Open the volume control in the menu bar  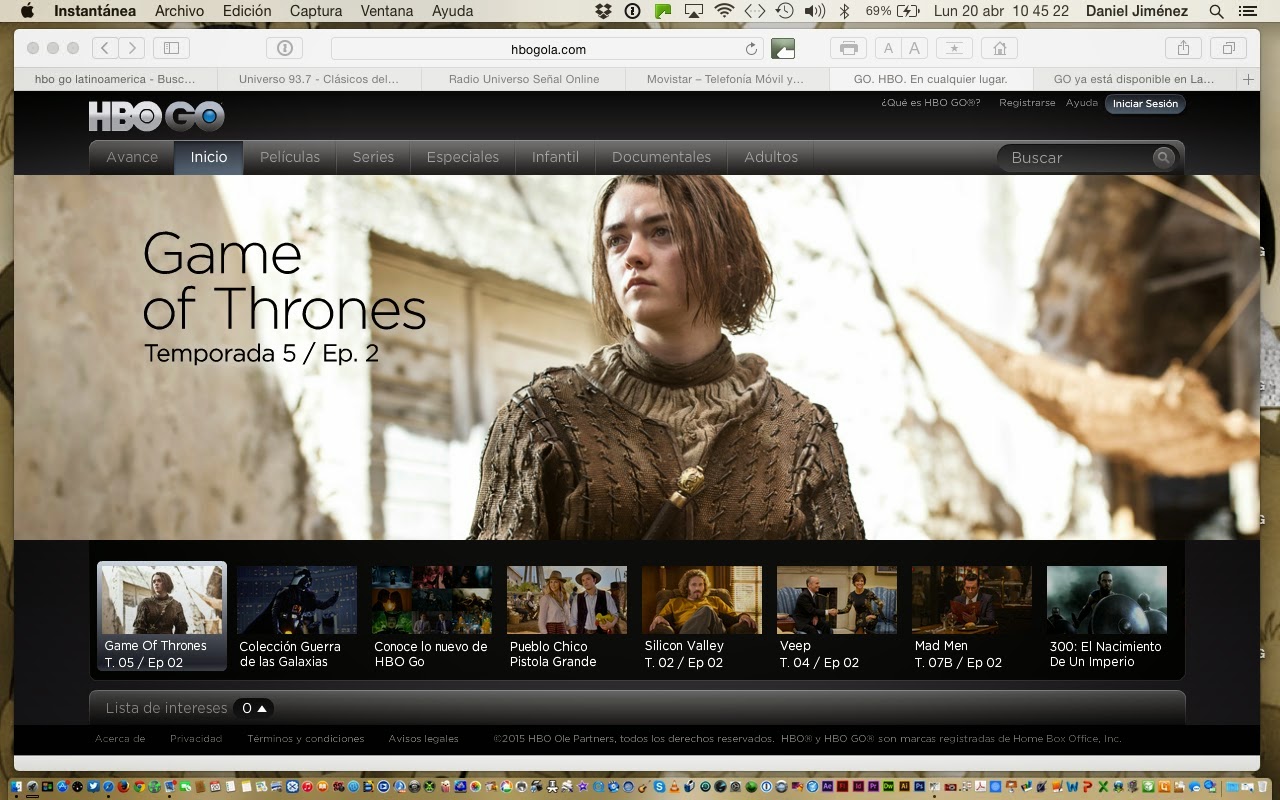[x=814, y=11]
